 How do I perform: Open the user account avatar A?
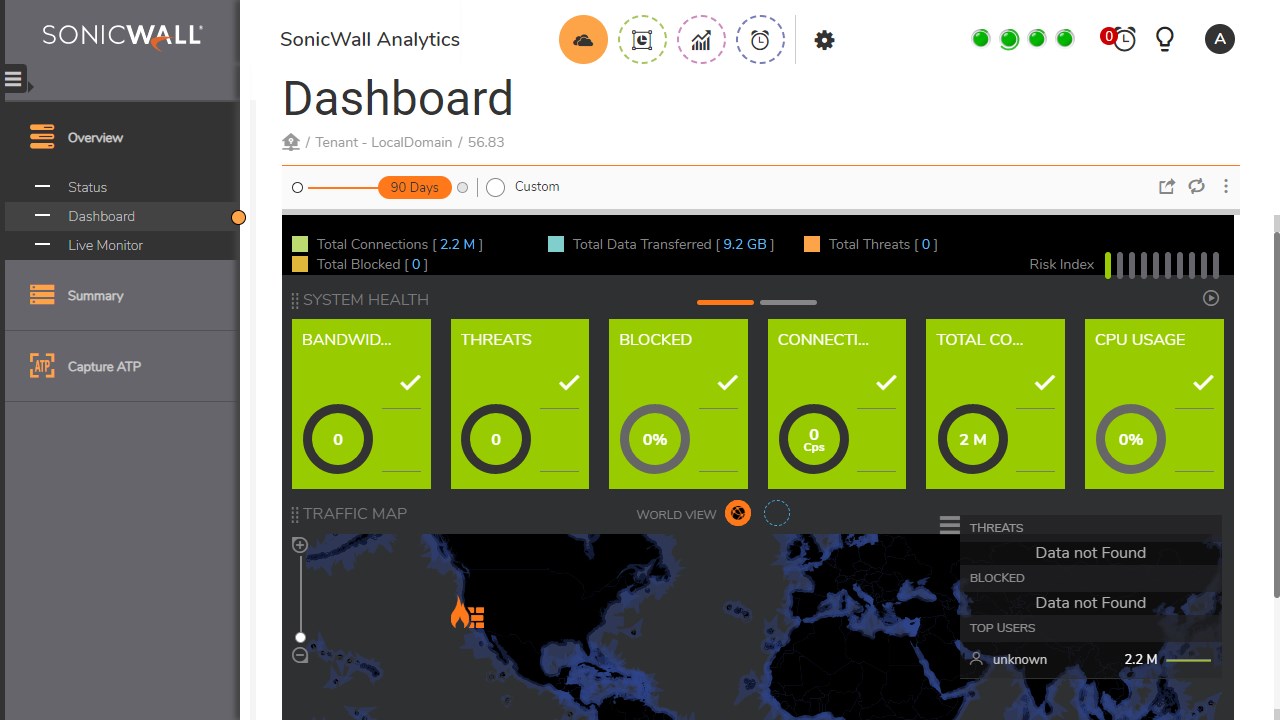pyautogui.click(x=1219, y=39)
